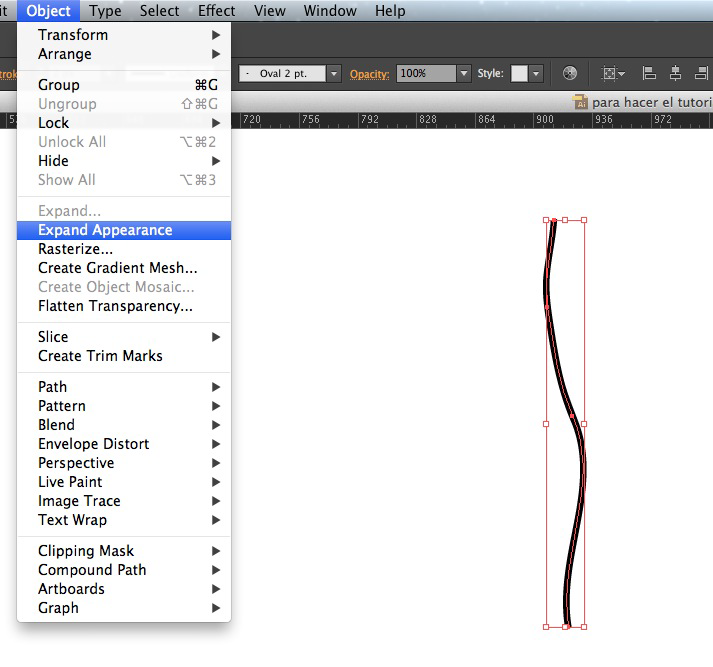Click the top-right bounding box handle
The image size is (713, 667).
point(584,220)
